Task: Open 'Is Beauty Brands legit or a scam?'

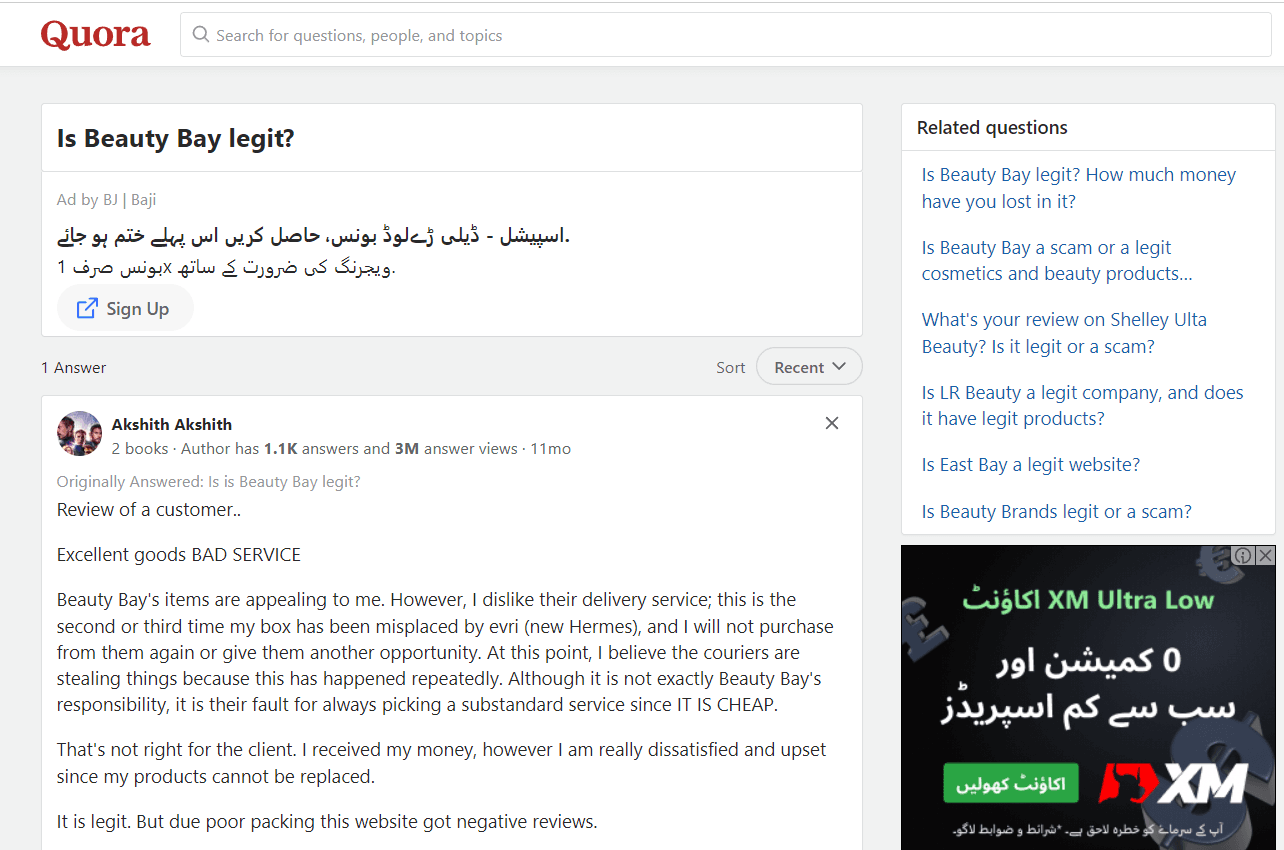Action: pyautogui.click(x=1056, y=512)
